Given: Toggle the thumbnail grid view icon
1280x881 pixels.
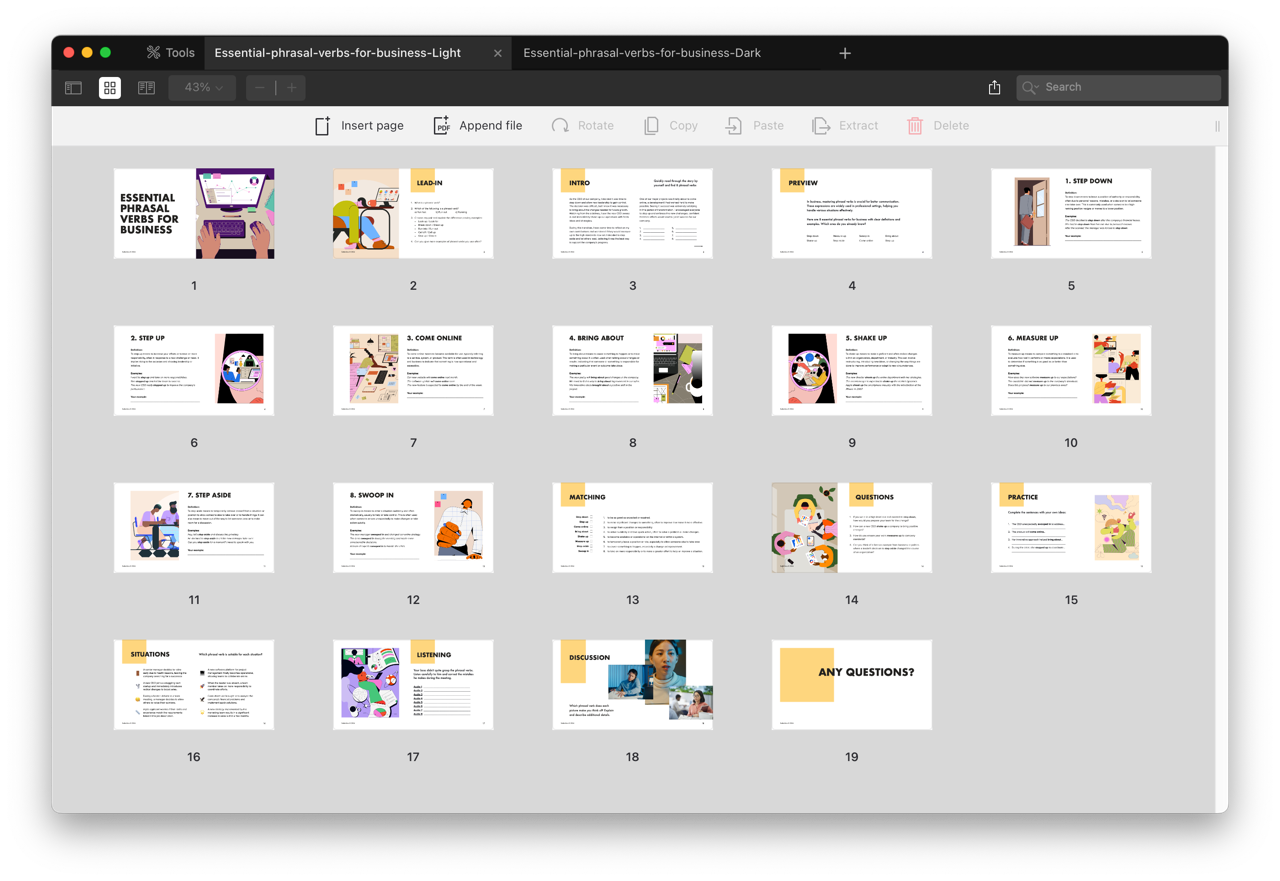Looking at the screenshot, I should coord(110,88).
